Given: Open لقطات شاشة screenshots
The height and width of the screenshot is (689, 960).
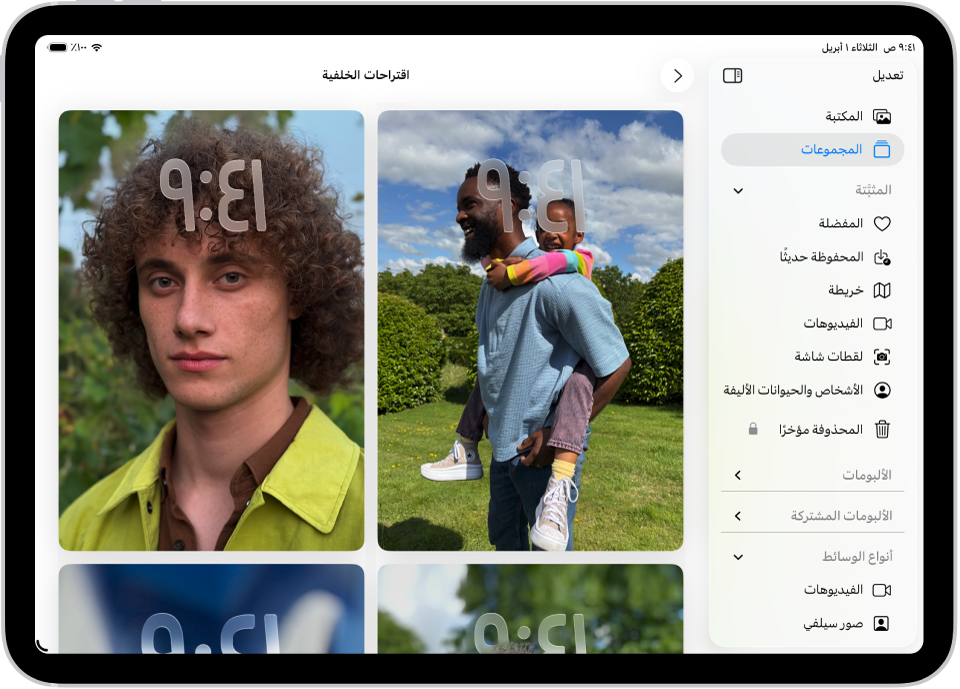Looking at the screenshot, I should click(x=812, y=356).
